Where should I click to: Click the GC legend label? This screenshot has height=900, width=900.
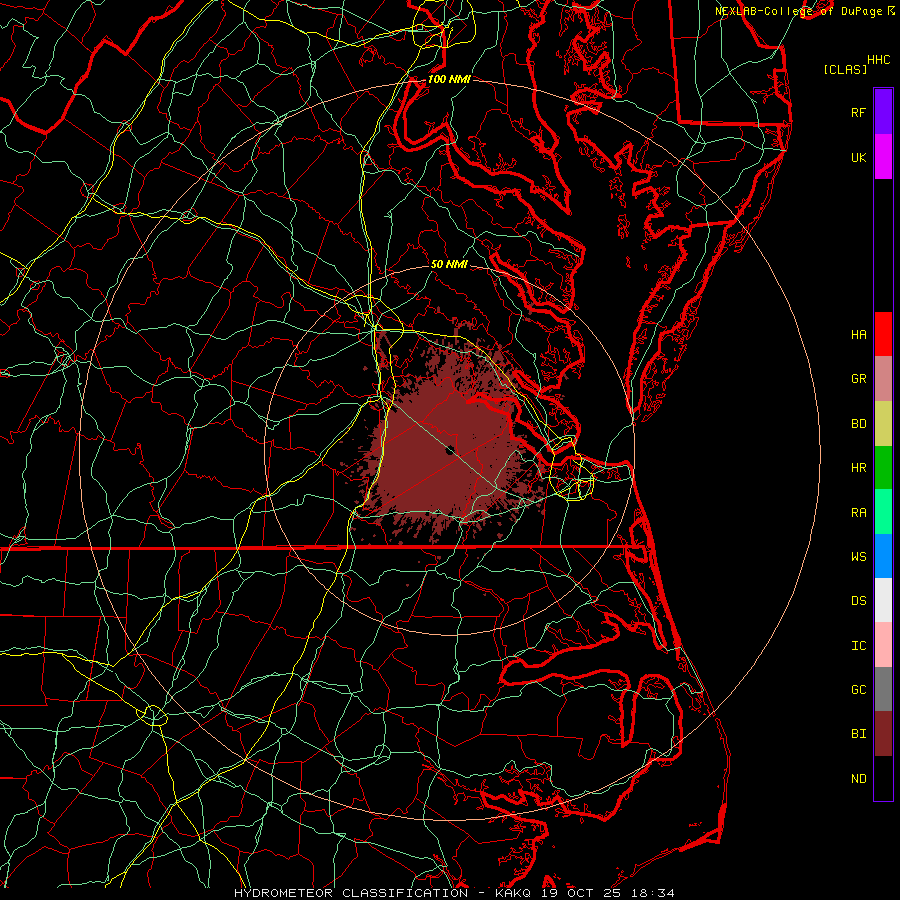[x=859, y=689]
